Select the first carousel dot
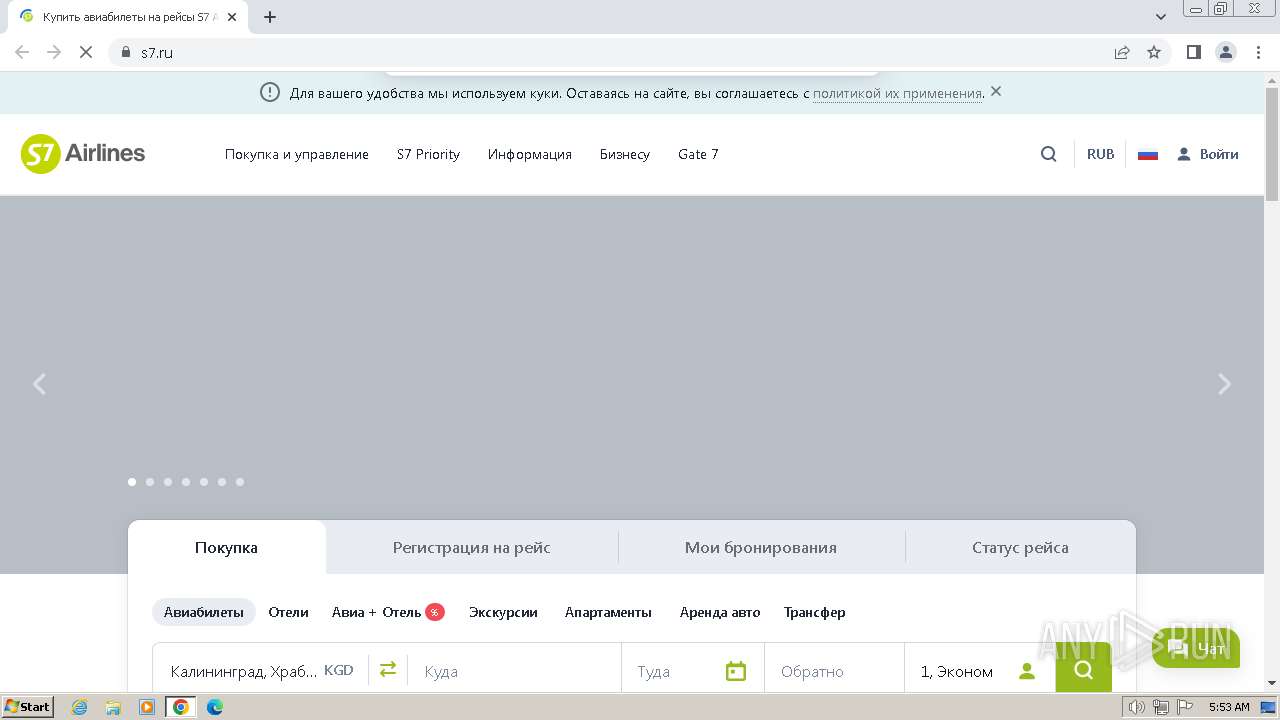Image resolution: width=1280 pixels, height=720 pixels. tap(132, 482)
